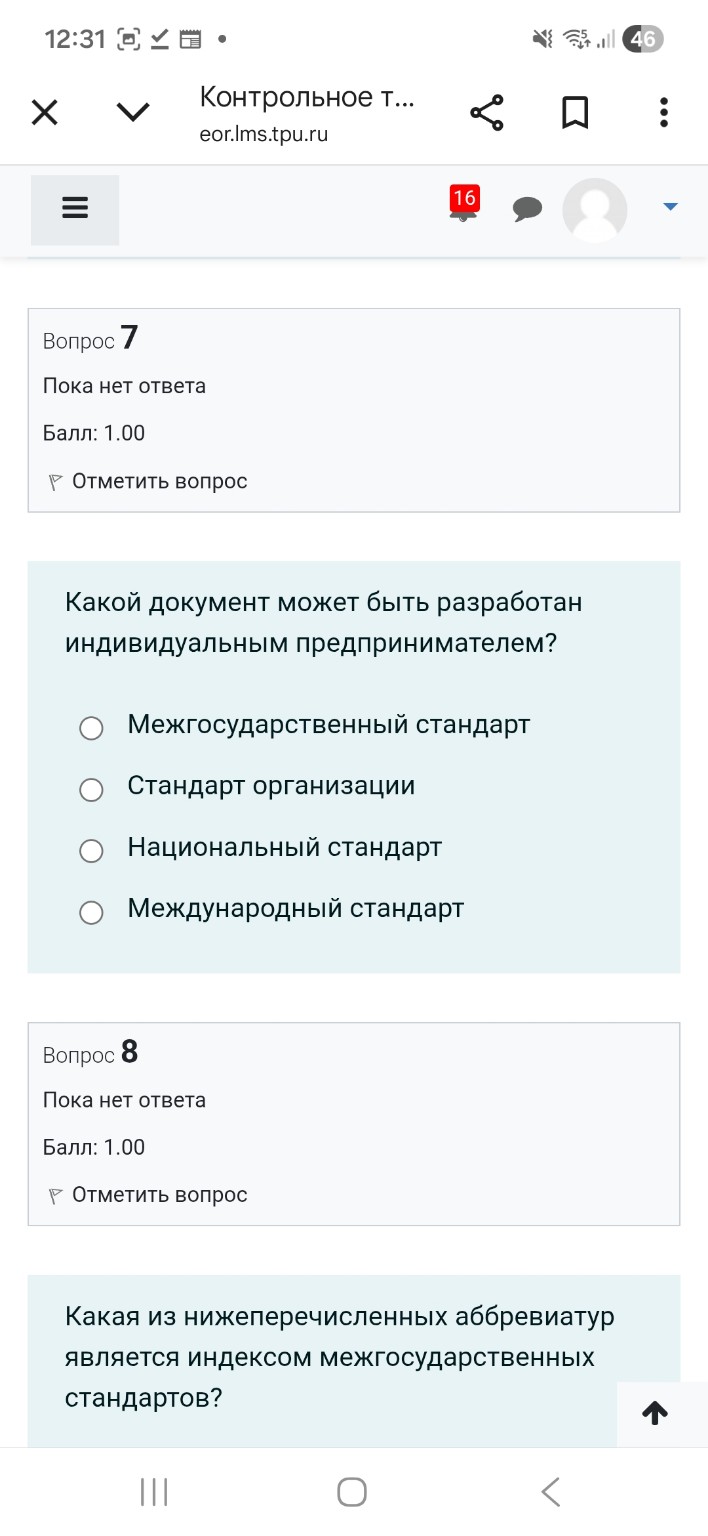The height and width of the screenshot is (1536, 708).
Task: Tap the bookmark icon to save the page
Action: coord(575,112)
